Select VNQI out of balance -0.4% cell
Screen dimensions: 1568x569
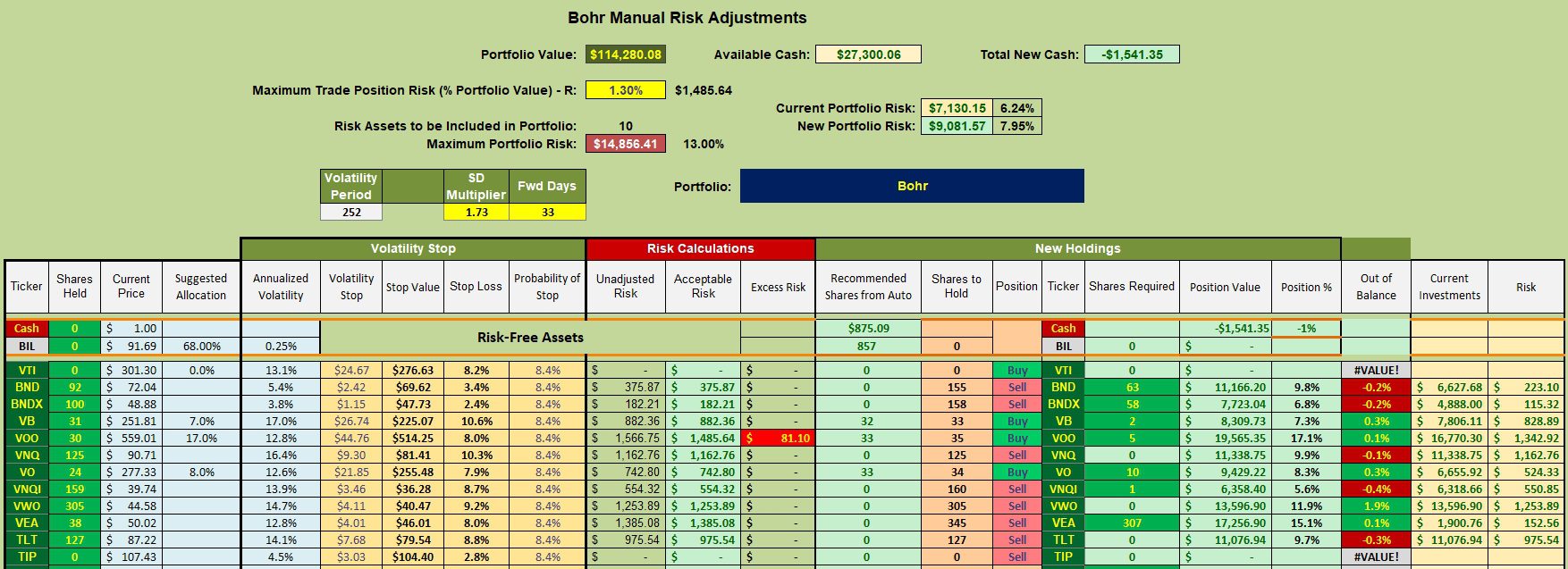(1376, 490)
